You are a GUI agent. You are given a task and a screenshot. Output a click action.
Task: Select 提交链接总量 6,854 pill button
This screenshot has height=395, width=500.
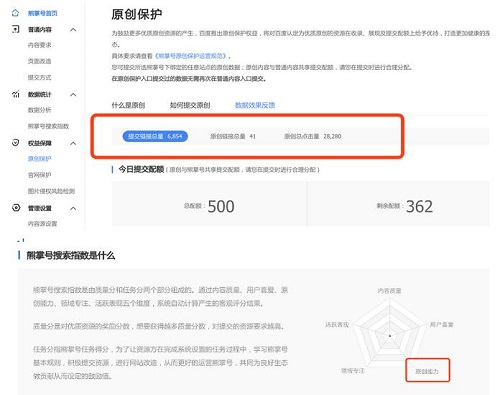click(x=155, y=136)
